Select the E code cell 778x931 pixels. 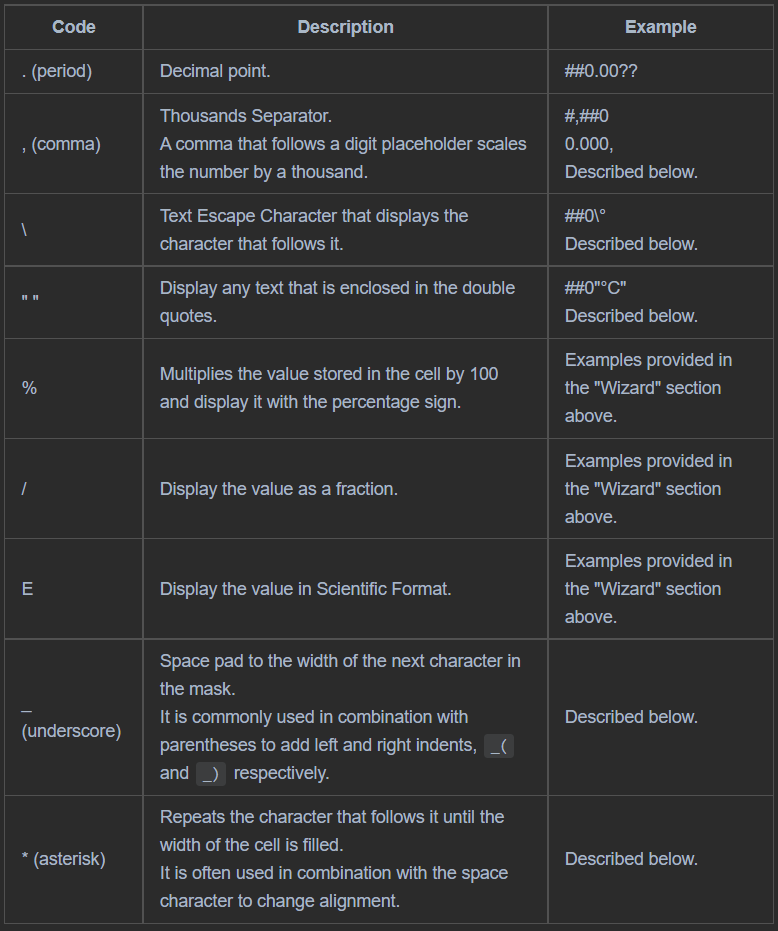(27, 589)
